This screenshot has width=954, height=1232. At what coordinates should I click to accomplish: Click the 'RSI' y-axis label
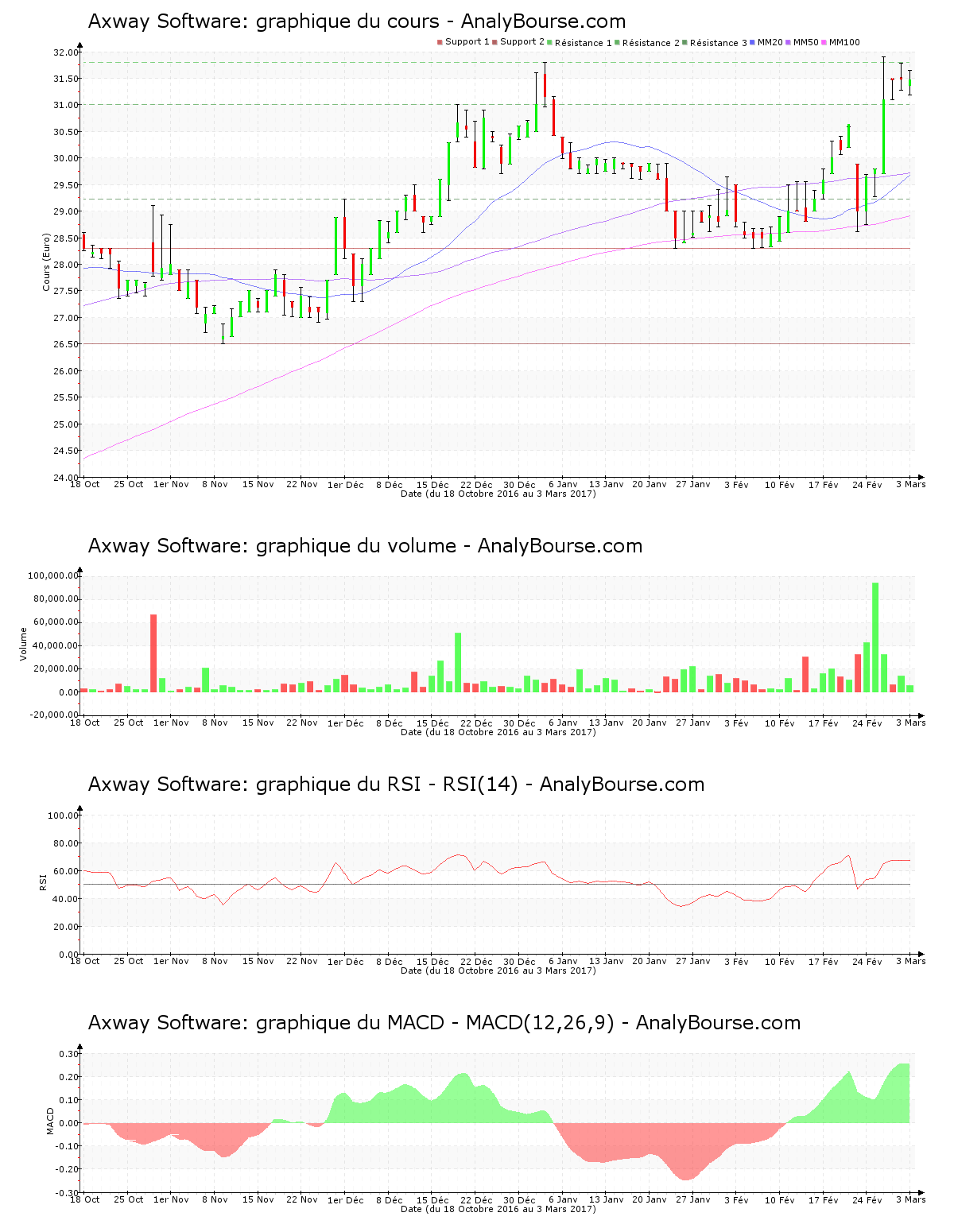44,881
